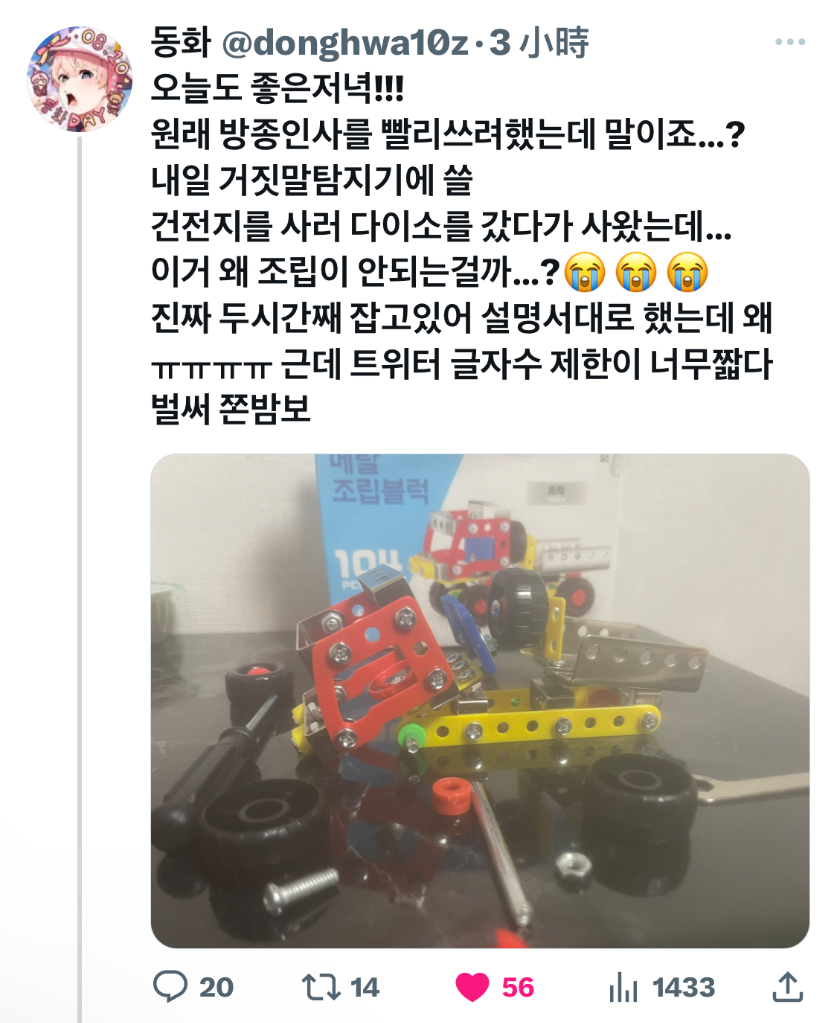
Task: View tweet analytics bar chart icon
Action: (x=623, y=987)
